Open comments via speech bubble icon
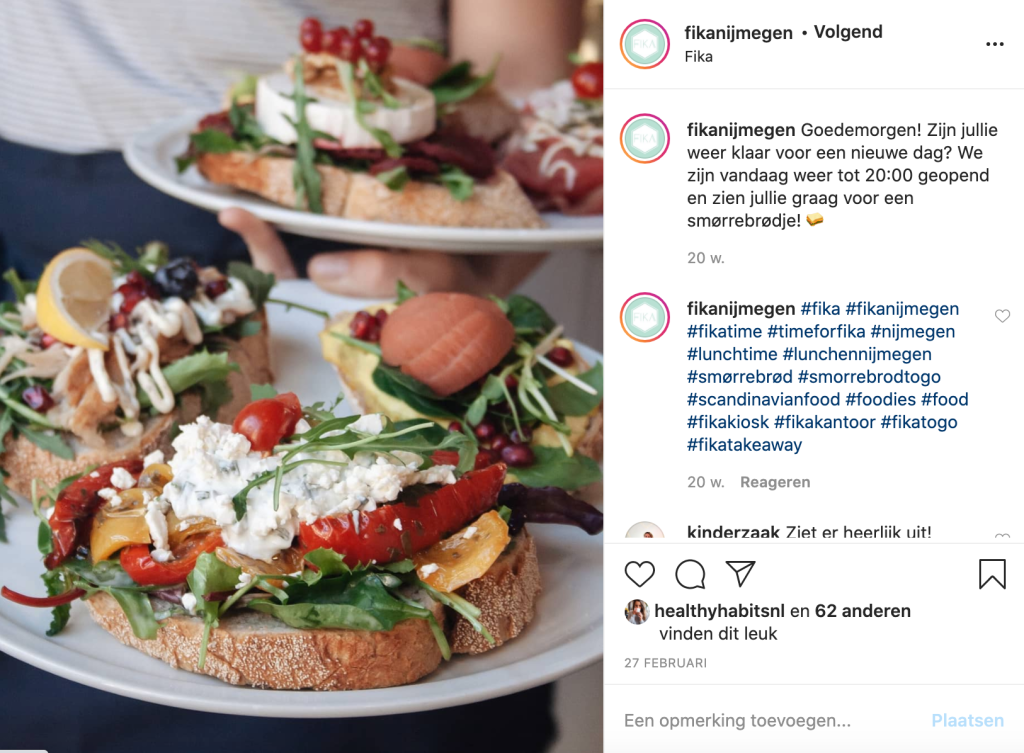 point(690,574)
